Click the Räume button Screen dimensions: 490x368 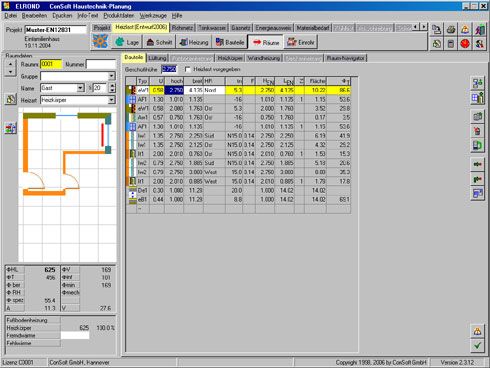(x=266, y=42)
